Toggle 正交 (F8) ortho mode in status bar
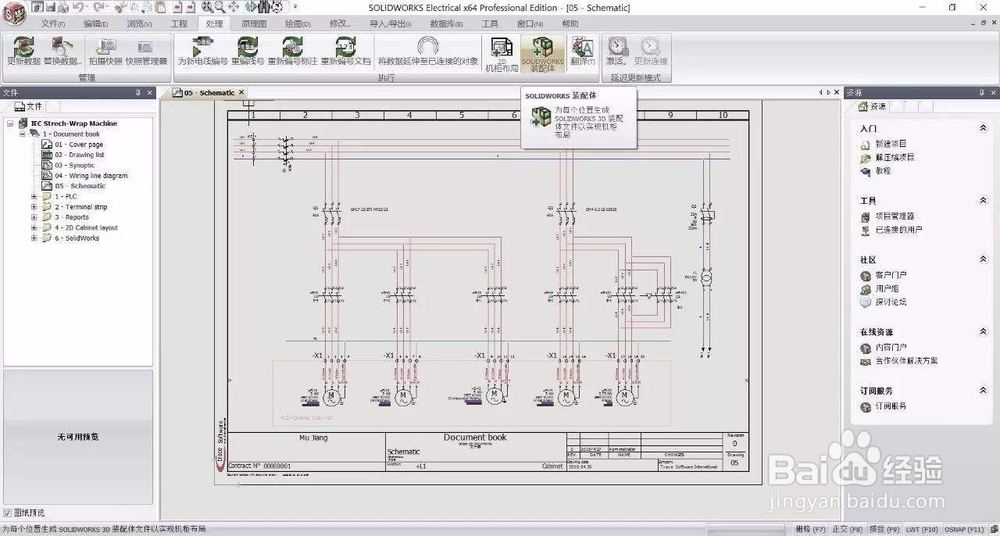The height and width of the screenshot is (536, 1000). 848,529
